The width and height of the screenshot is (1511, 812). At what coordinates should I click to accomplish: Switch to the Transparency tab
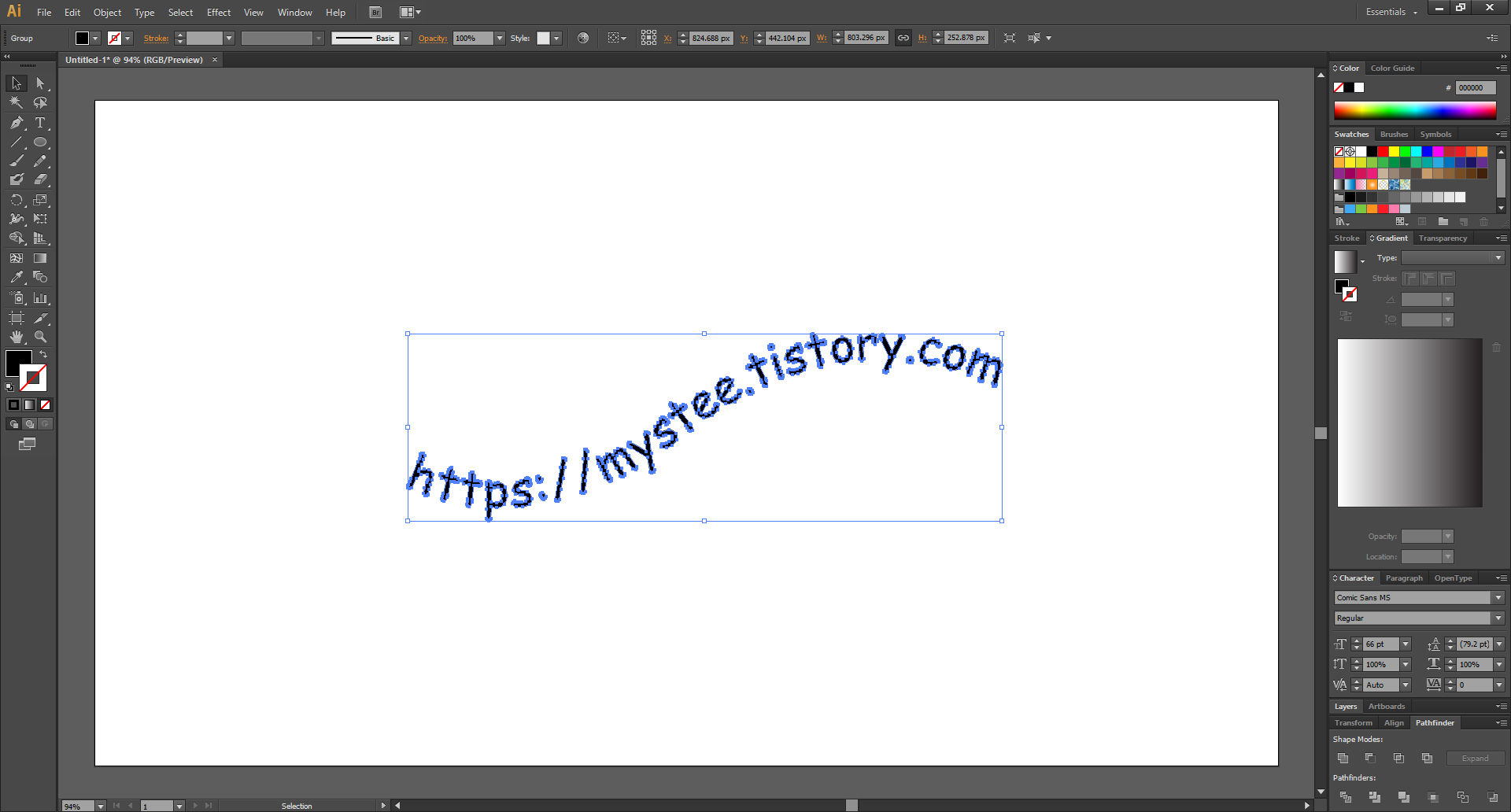click(1443, 238)
